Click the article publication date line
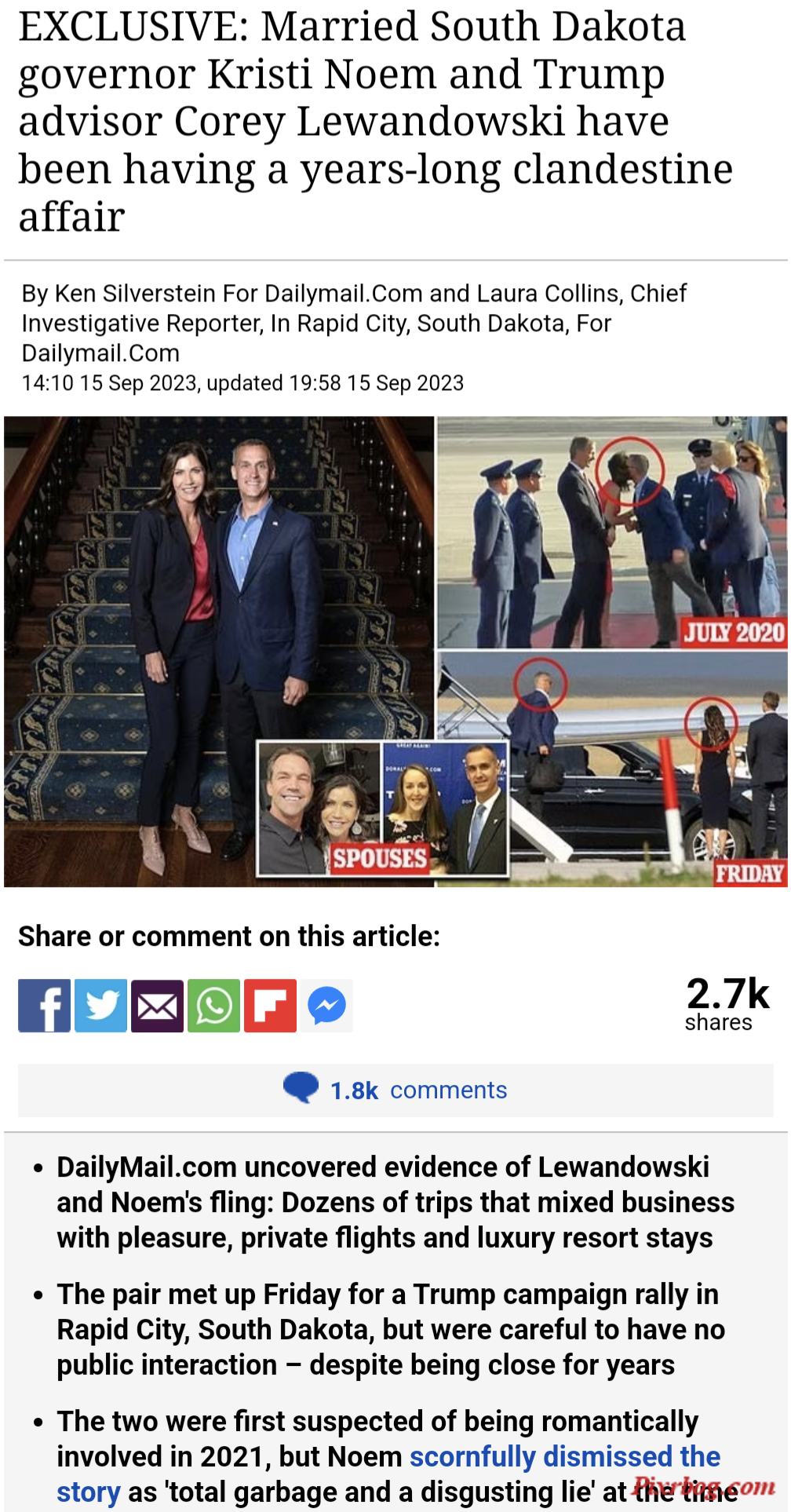791x1512 pixels. tap(242, 383)
